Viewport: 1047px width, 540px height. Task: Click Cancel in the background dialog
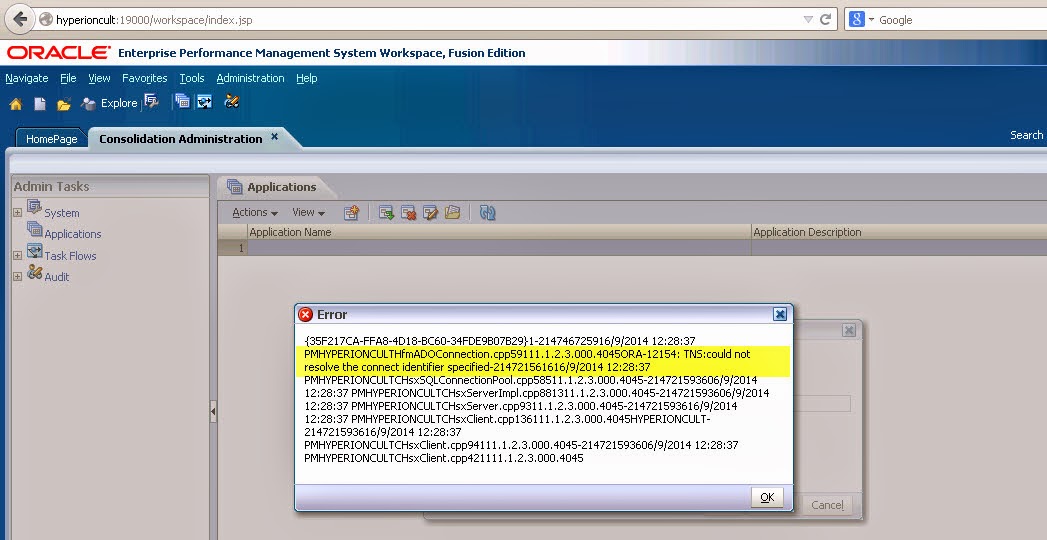(827, 505)
